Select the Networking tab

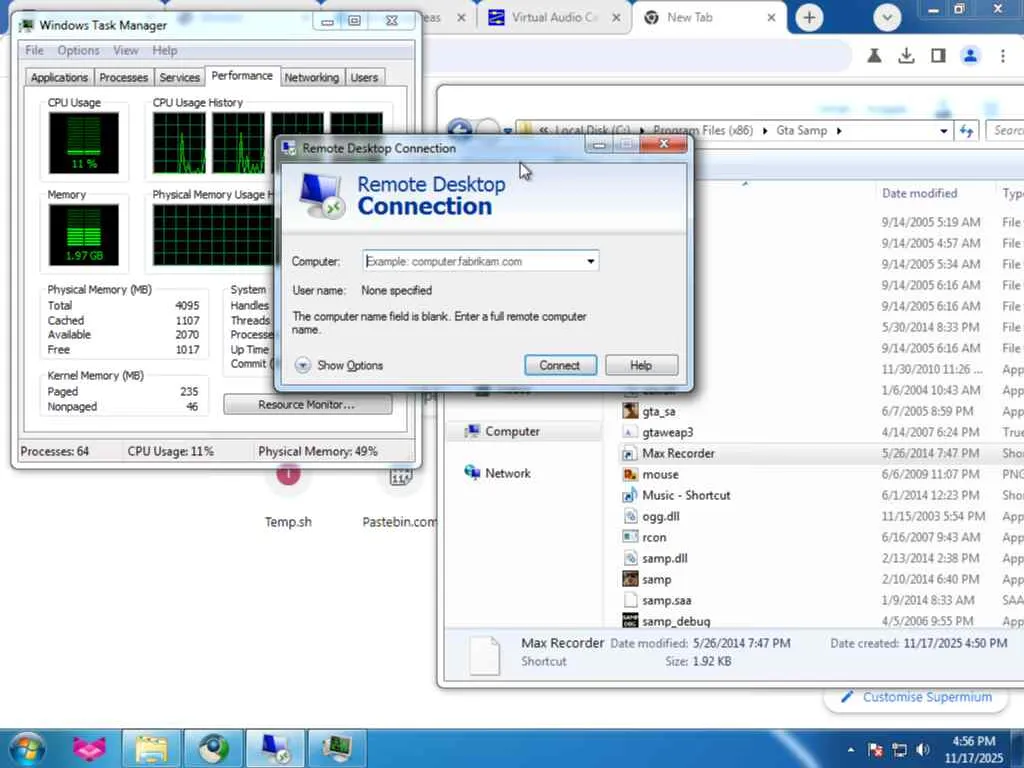point(312,78)
